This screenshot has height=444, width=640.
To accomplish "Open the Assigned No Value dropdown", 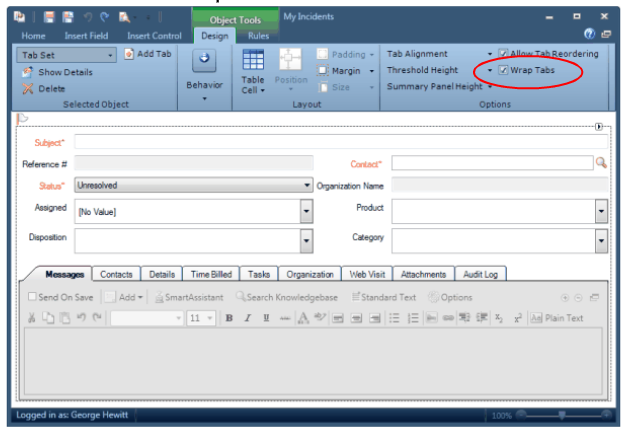I will click(x=306, y=211).
